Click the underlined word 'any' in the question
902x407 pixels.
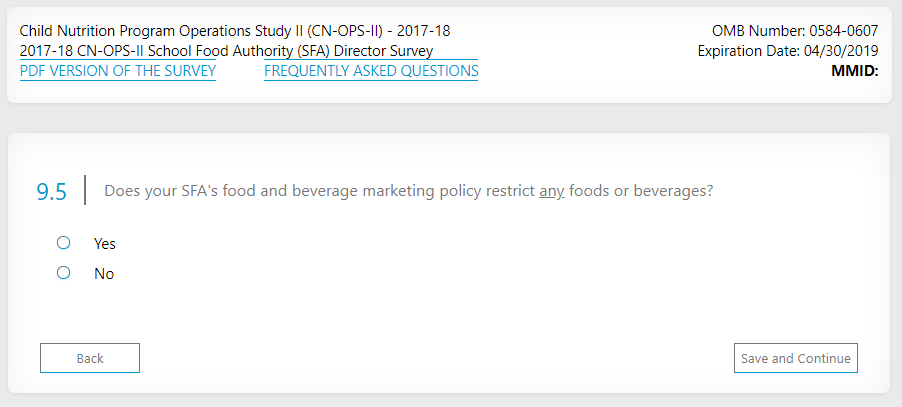tap(552, 191)
